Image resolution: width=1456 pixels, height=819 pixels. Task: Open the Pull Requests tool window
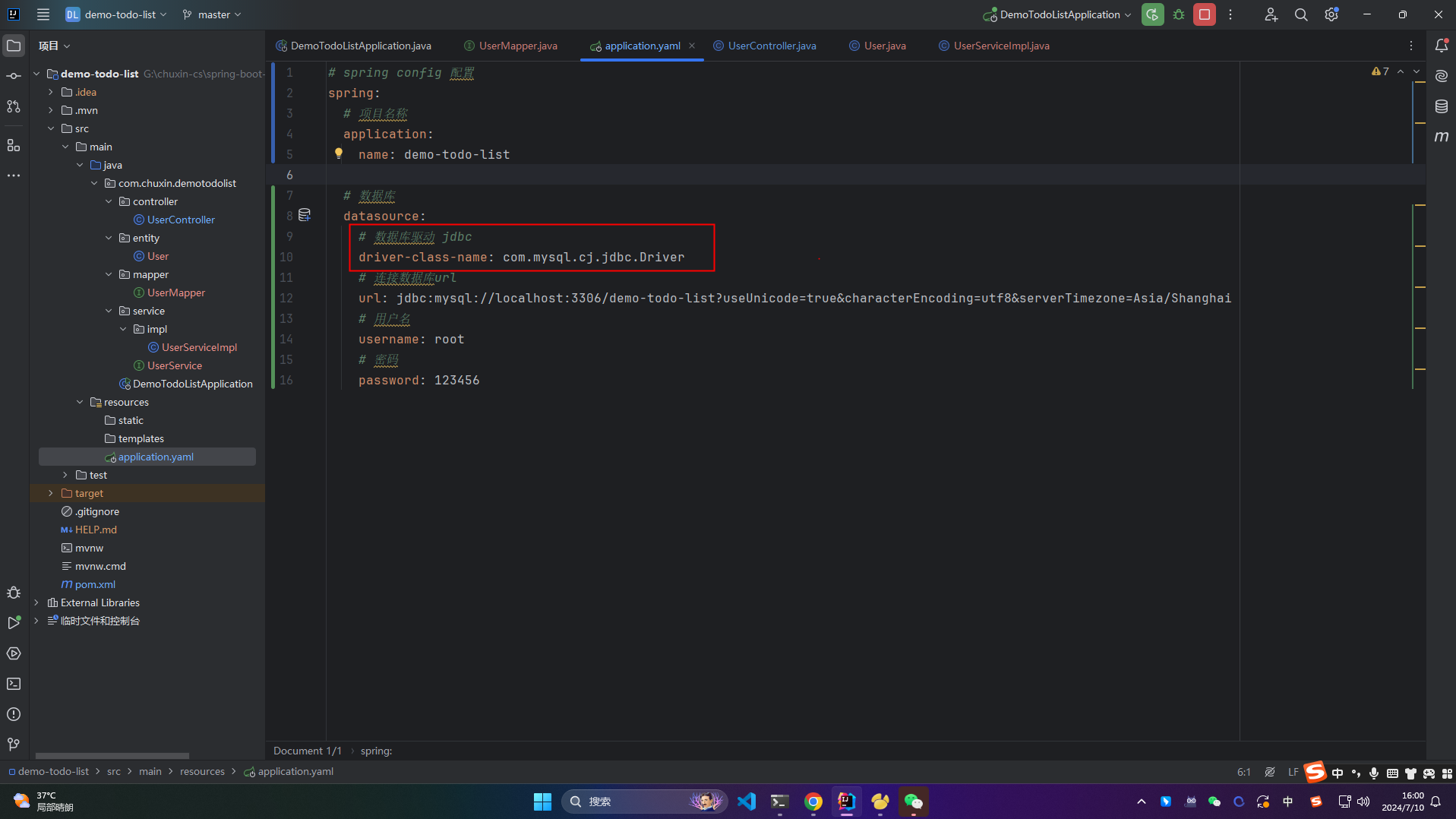click(x=14, y=106)
